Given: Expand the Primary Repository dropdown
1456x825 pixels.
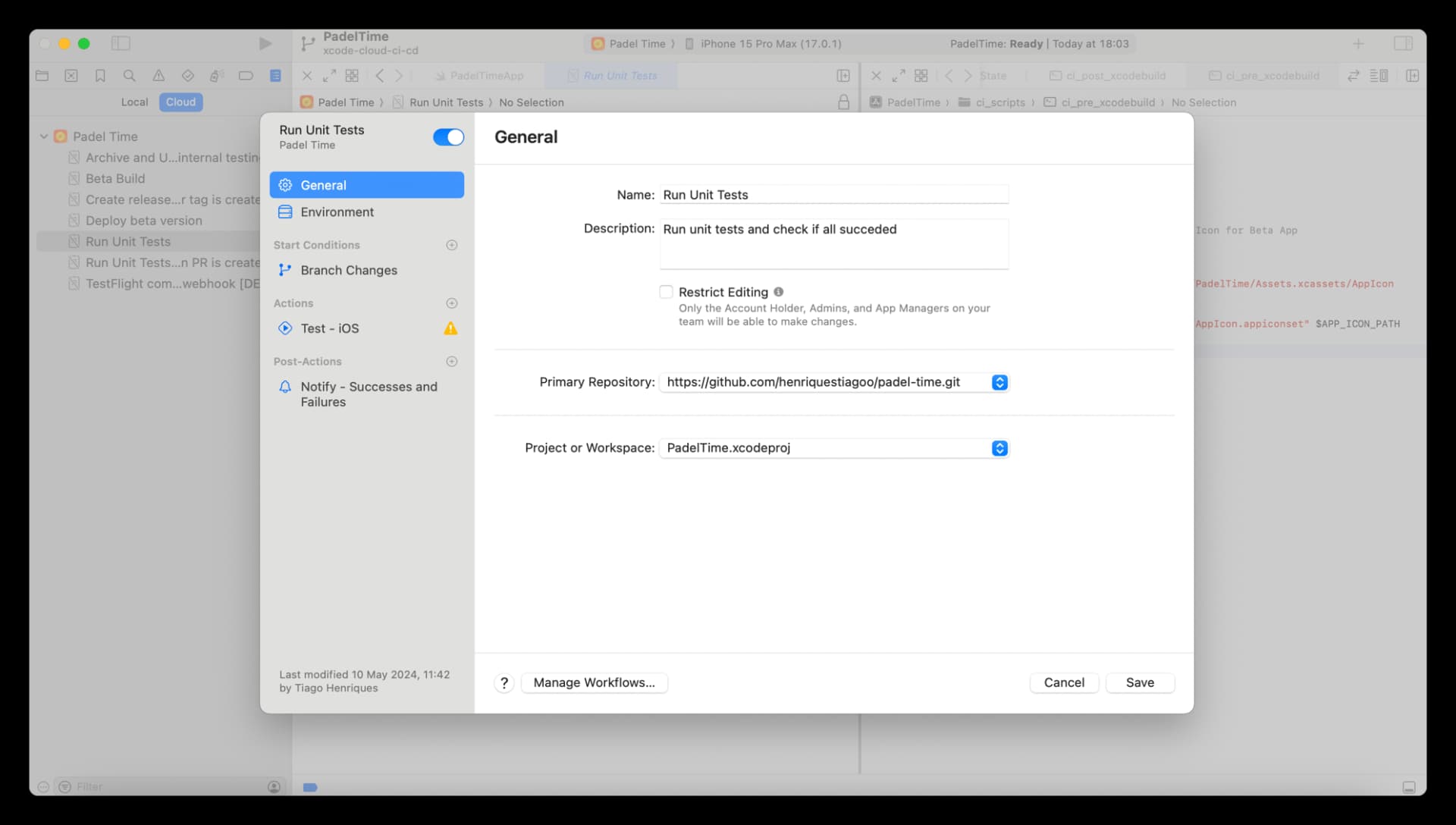Looking at the screenshot, I should pos(998,382).
